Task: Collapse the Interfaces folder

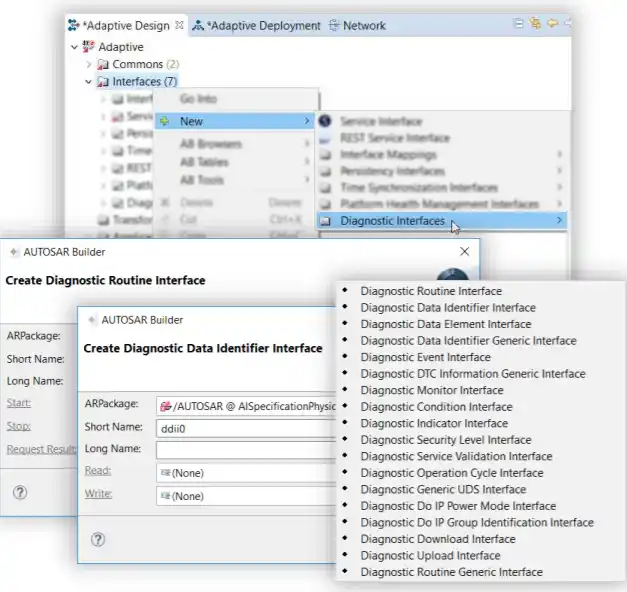Action: (88, 82)
